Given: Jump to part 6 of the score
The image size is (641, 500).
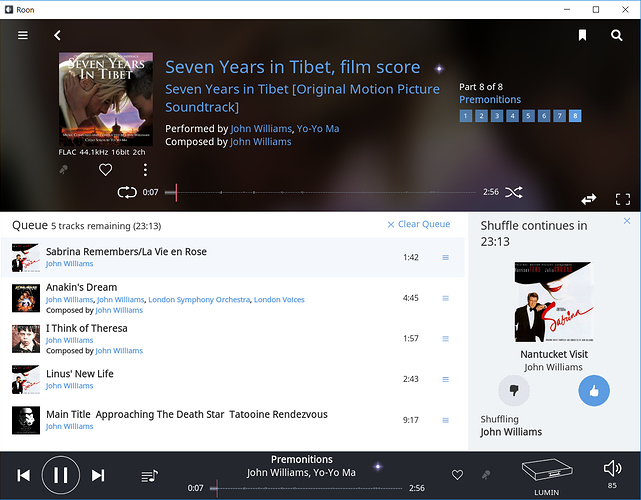Looking at the screenshot, I should 544,116.
